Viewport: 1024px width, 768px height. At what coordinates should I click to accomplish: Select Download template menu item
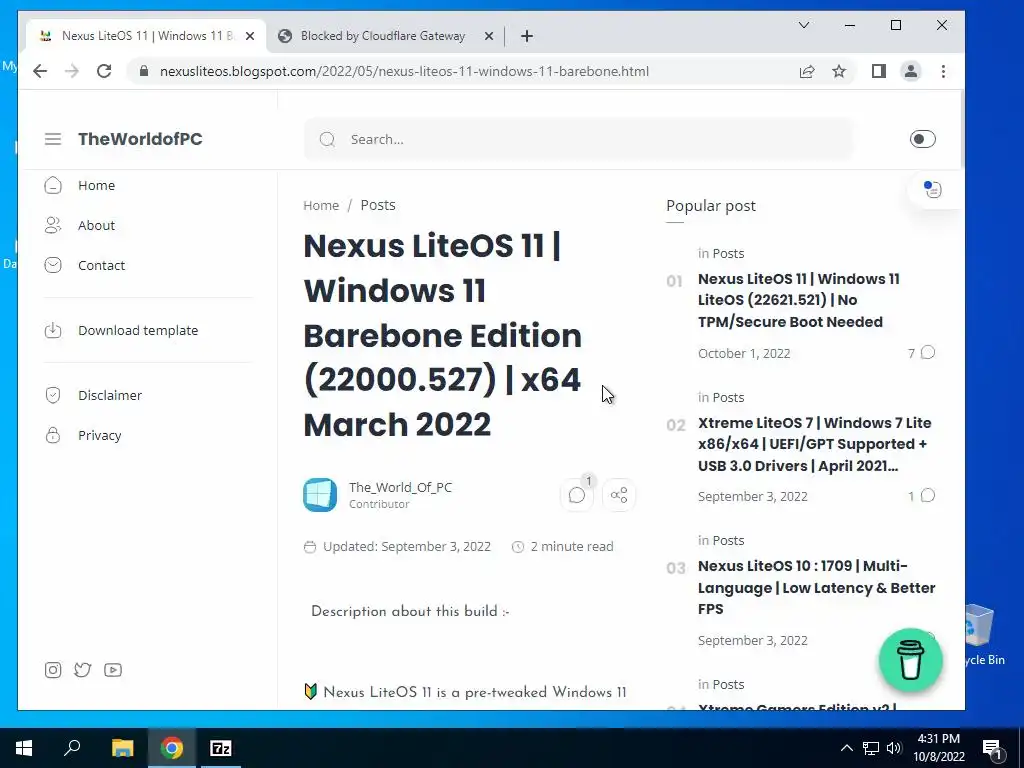tap(138, 330)
